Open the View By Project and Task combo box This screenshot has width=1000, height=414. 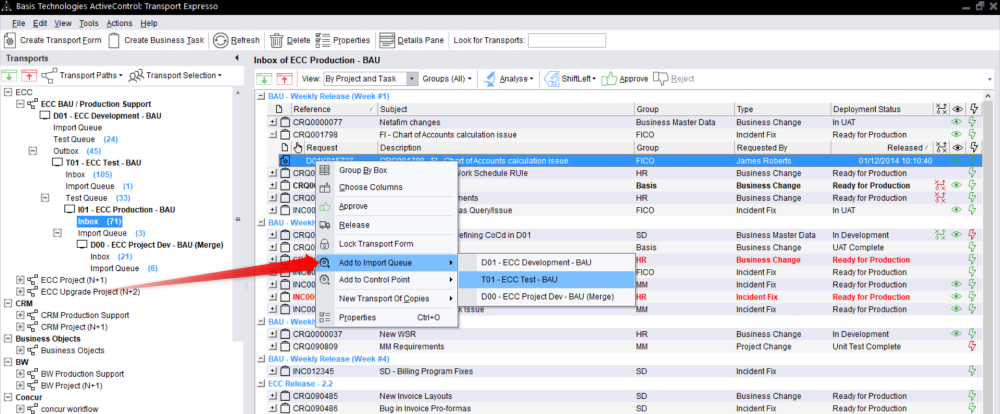pyautogui.click(x=413, y=79)
